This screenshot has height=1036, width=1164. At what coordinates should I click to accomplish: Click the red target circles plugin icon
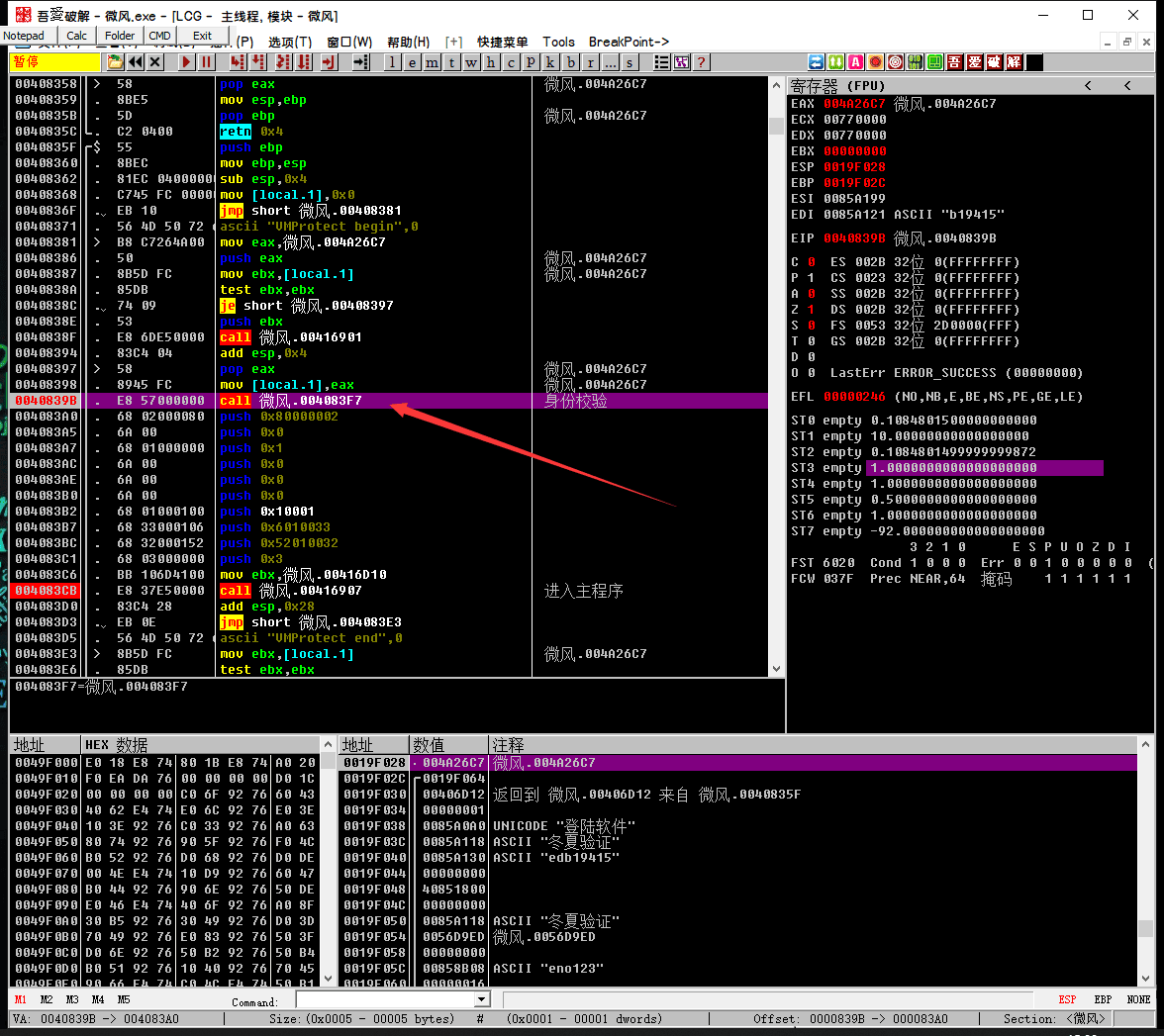(x=895, y=62)
